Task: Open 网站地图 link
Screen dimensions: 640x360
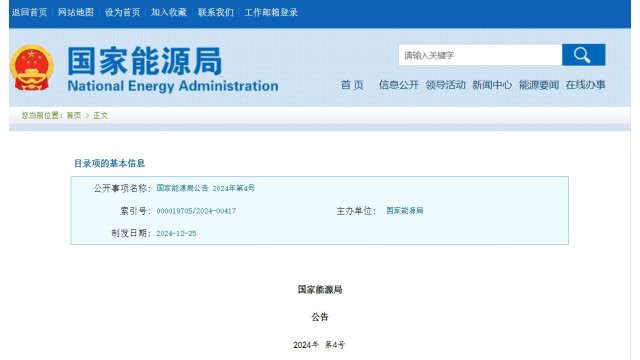Action: point(76,12)
